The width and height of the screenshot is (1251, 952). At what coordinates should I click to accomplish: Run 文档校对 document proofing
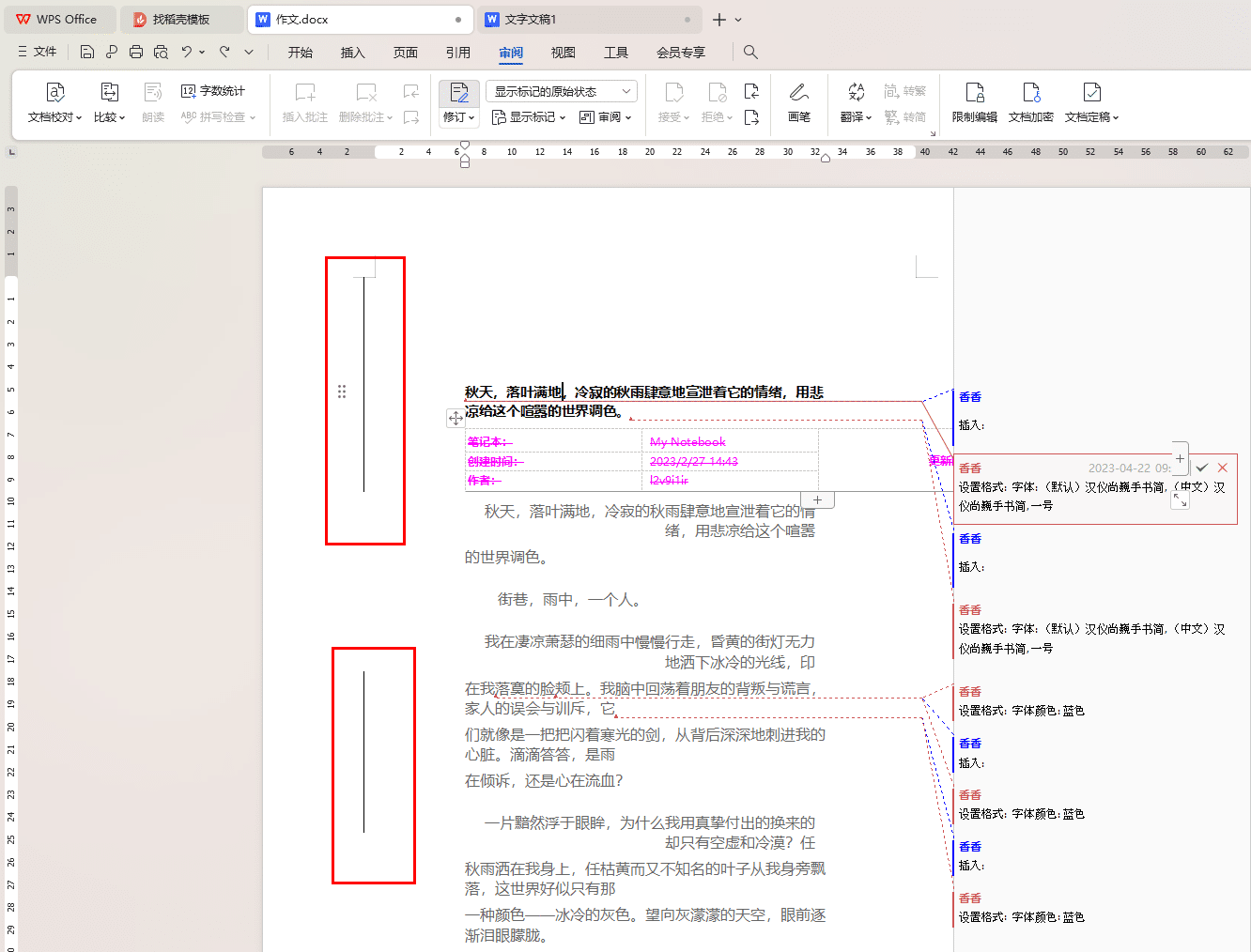click(x=54, y=101)
